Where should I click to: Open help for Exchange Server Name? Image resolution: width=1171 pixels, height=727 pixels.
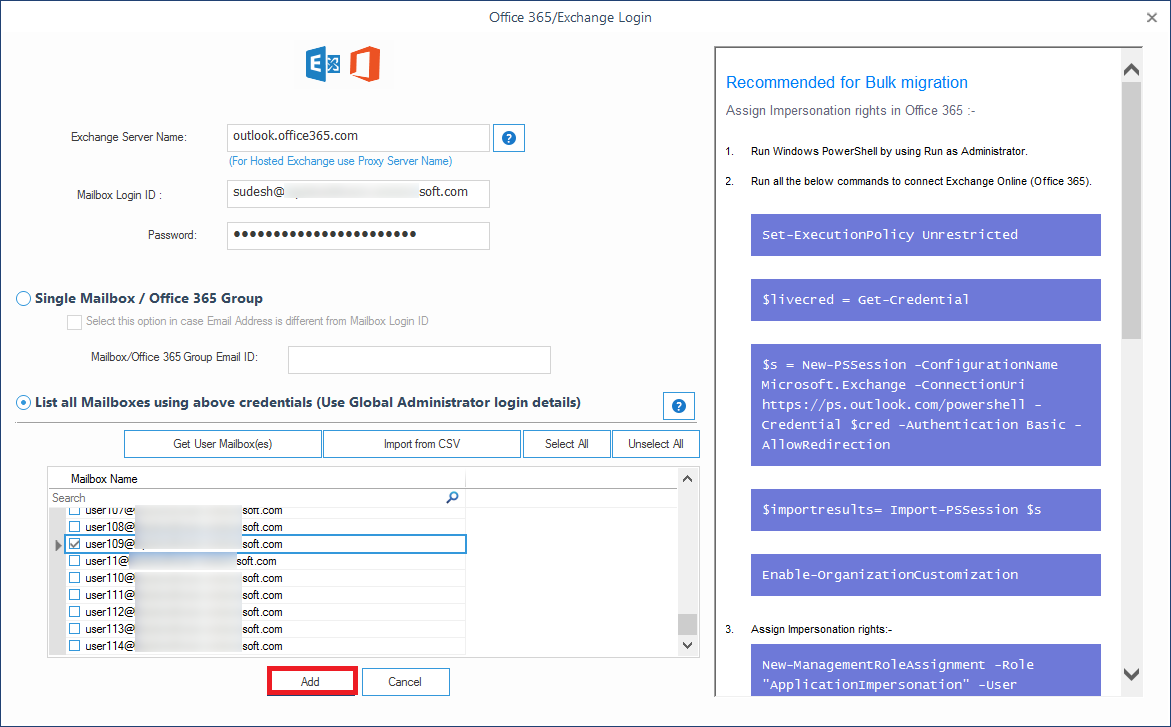click(x=509, y=138)
